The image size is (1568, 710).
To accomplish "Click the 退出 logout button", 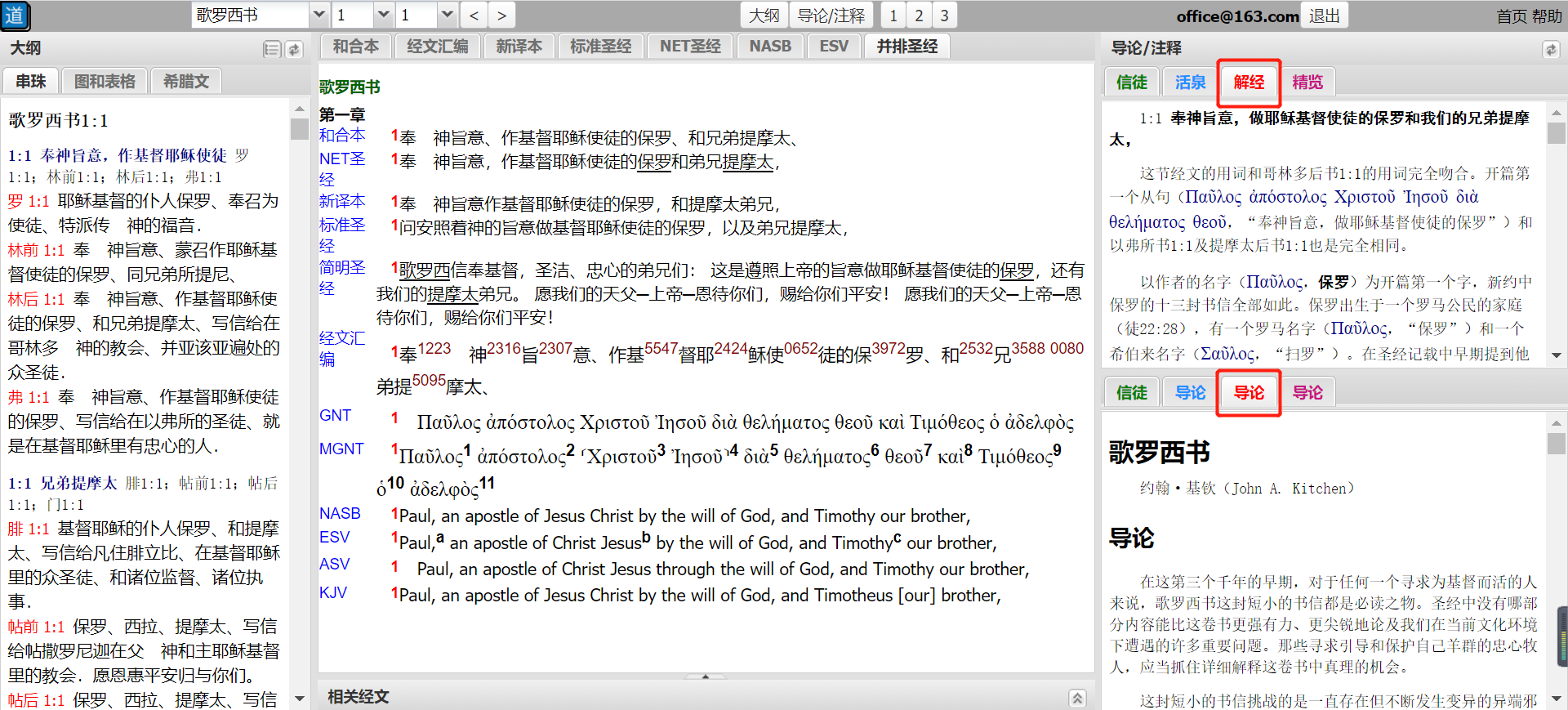I will coord(1324,16).
